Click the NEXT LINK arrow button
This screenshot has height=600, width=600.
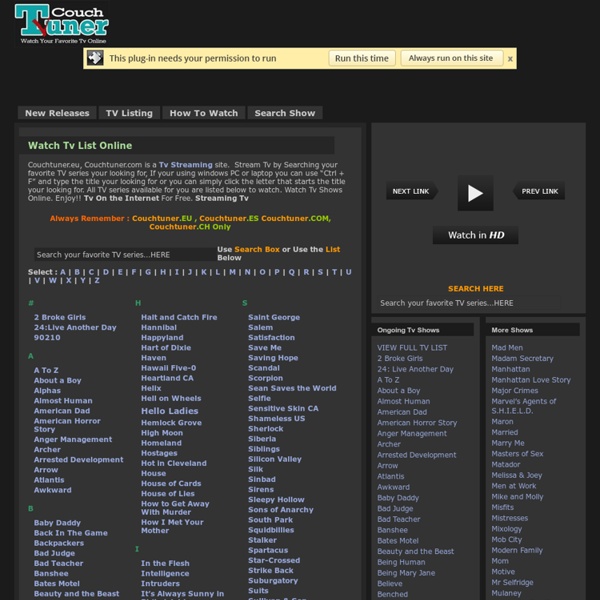tap(412, 191)
